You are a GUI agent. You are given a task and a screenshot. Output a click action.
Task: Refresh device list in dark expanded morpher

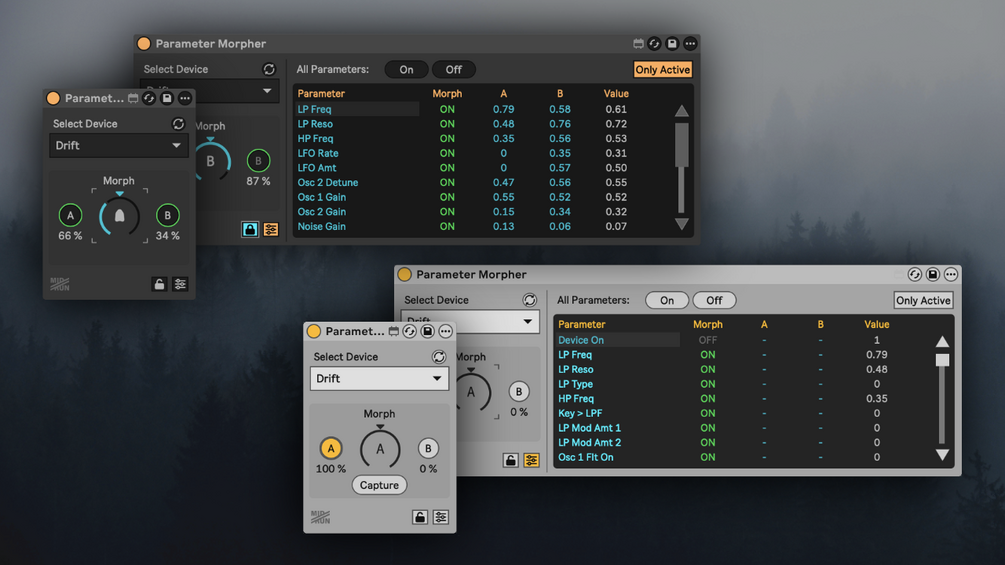(269, 69)
